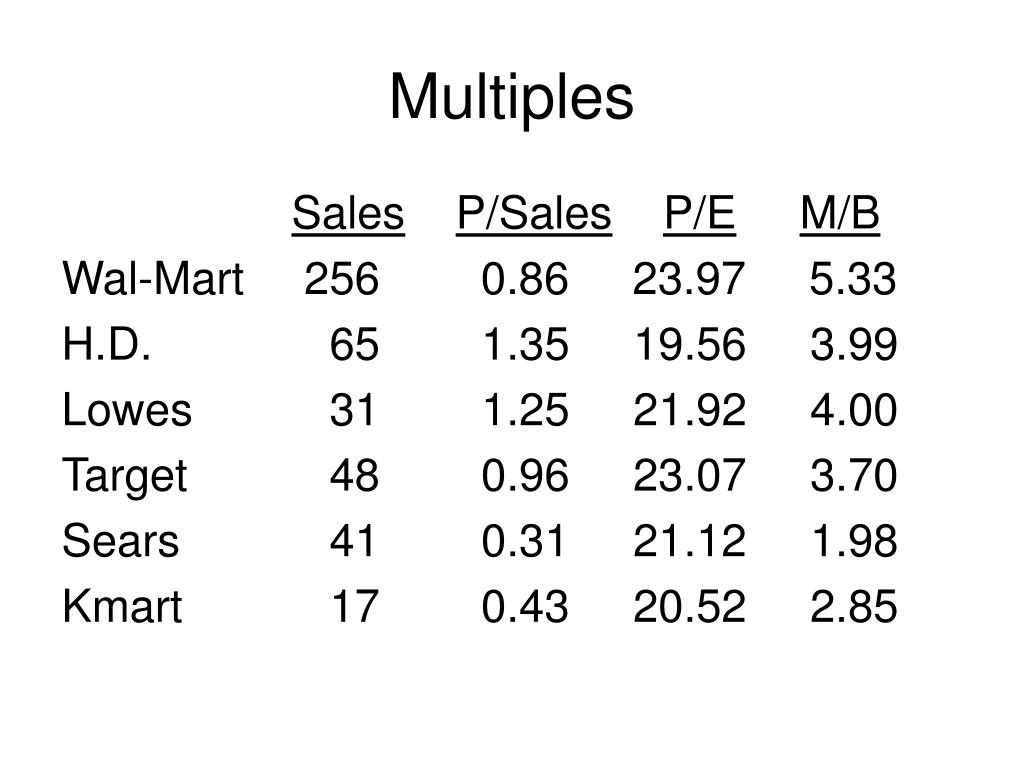The image size is (1024, 768).
Task: Click Target P/E value 23.07
Action: [x=689, y=475]
